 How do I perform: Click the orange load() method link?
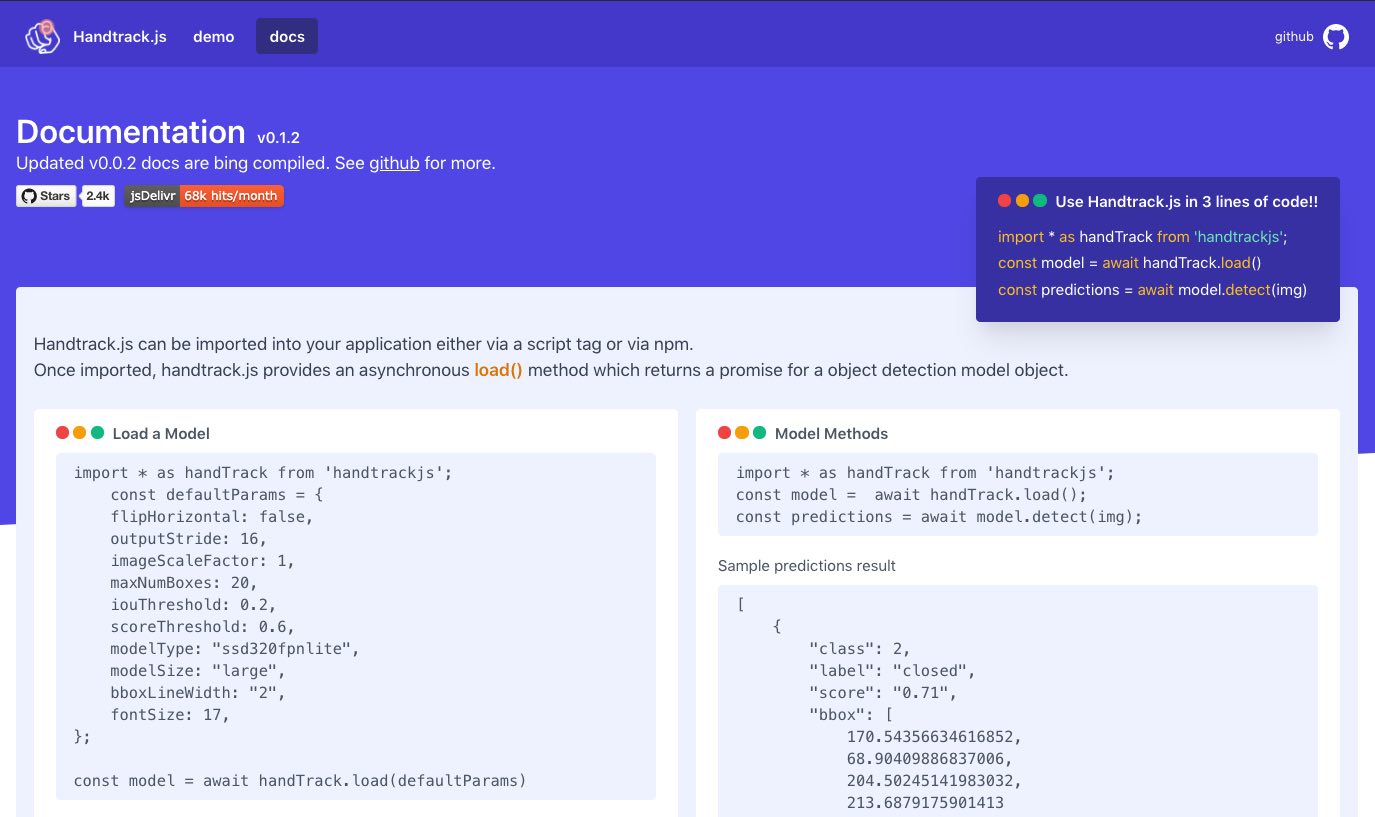coord(498,370)
